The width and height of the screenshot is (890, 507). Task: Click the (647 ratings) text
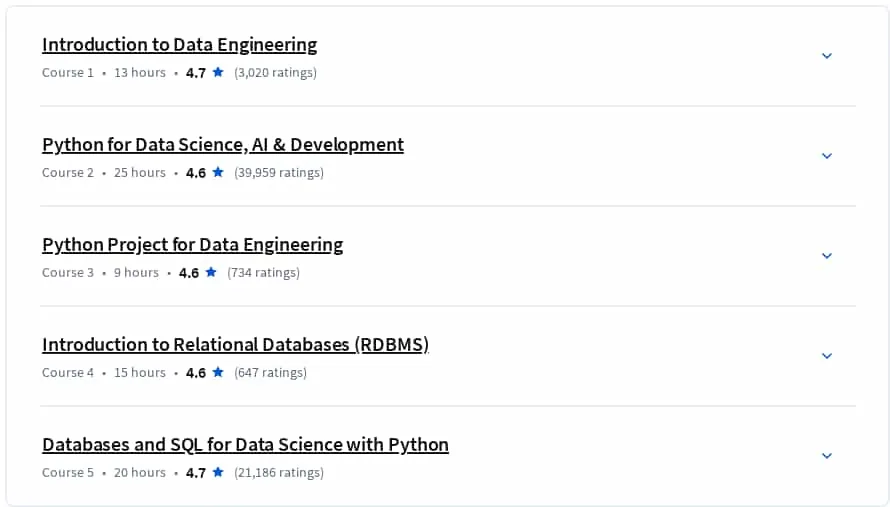[270, 372]
